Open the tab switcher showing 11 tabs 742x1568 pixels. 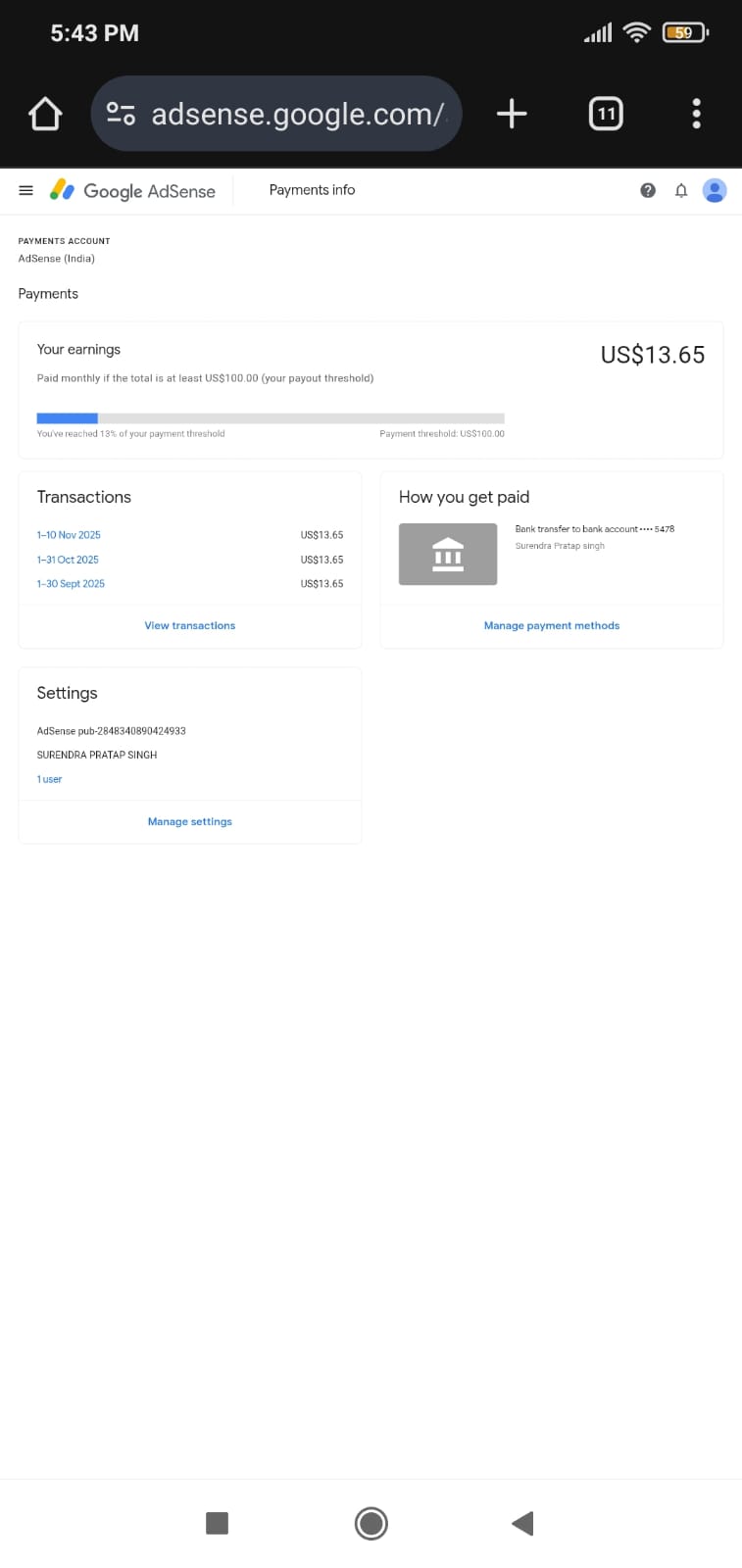pyautogui.click(x=606, y=115)
